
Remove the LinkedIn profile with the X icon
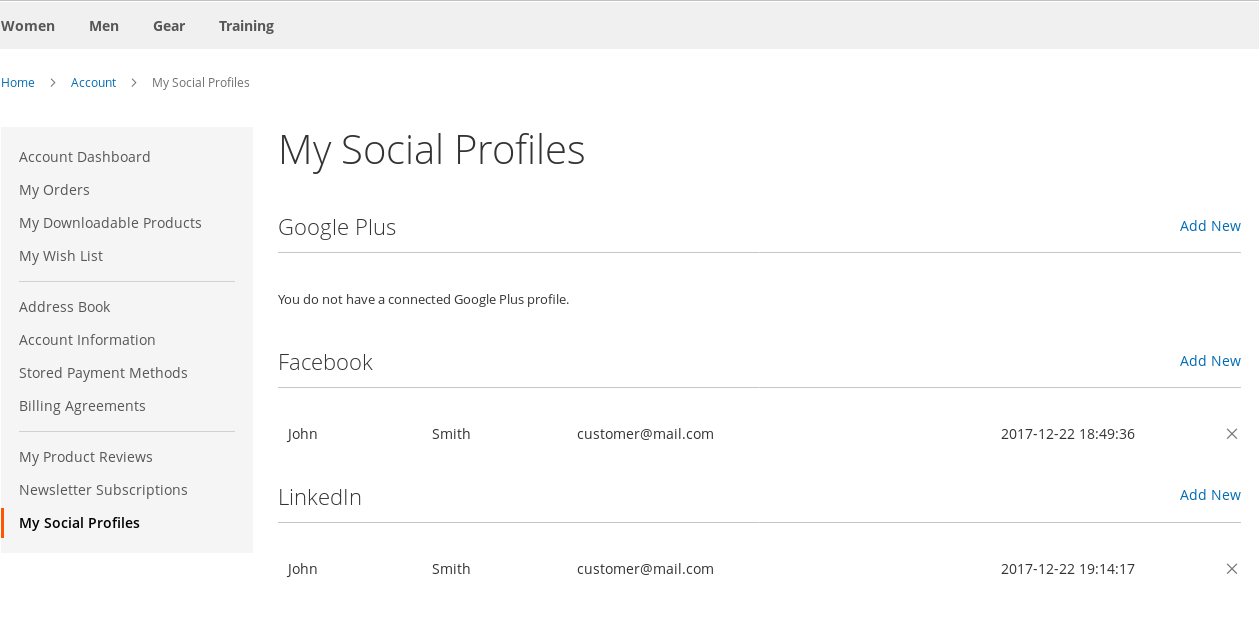(x=1232, y=569)
